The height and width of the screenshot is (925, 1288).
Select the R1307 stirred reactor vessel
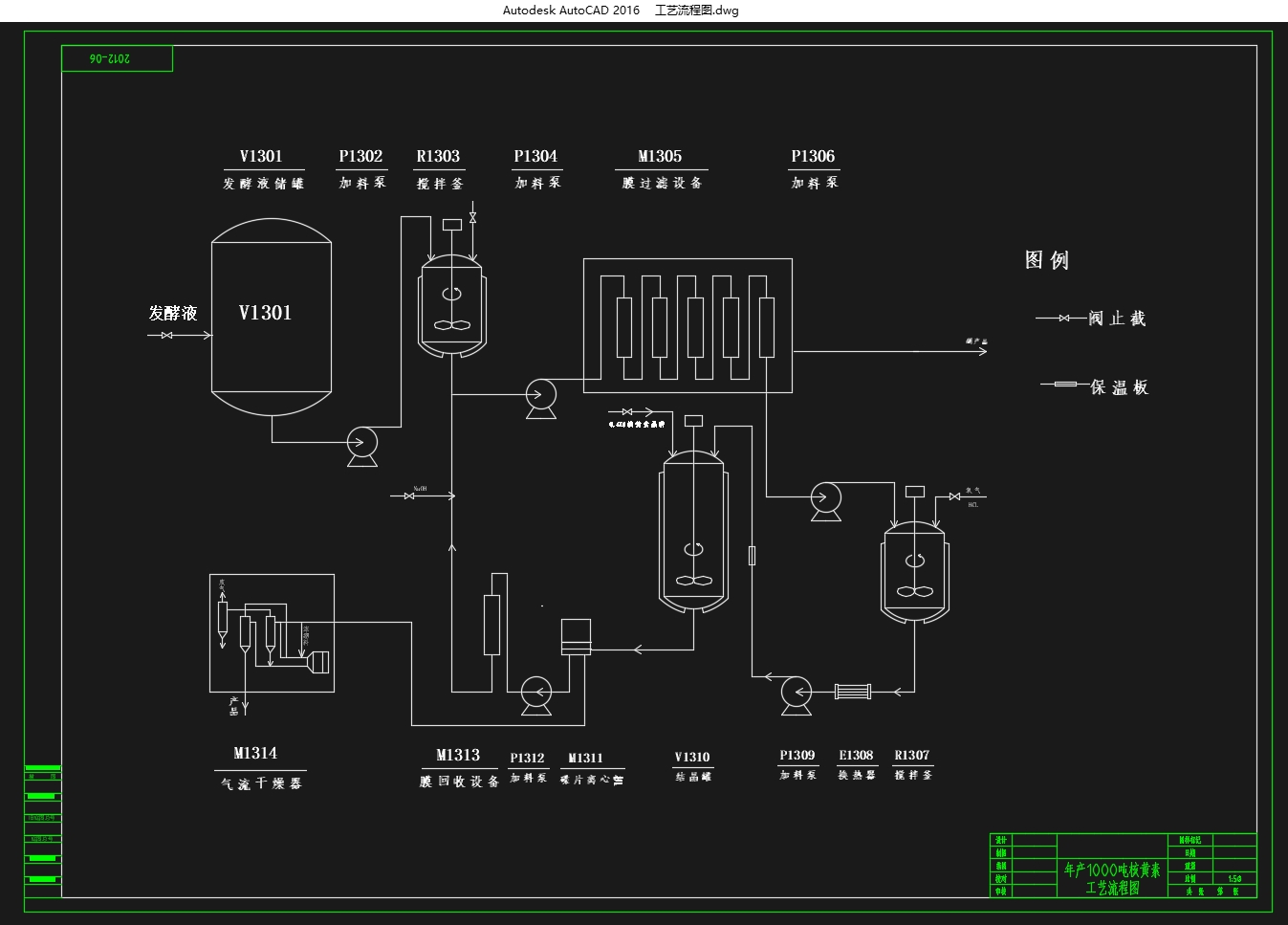tap(915, 571)
